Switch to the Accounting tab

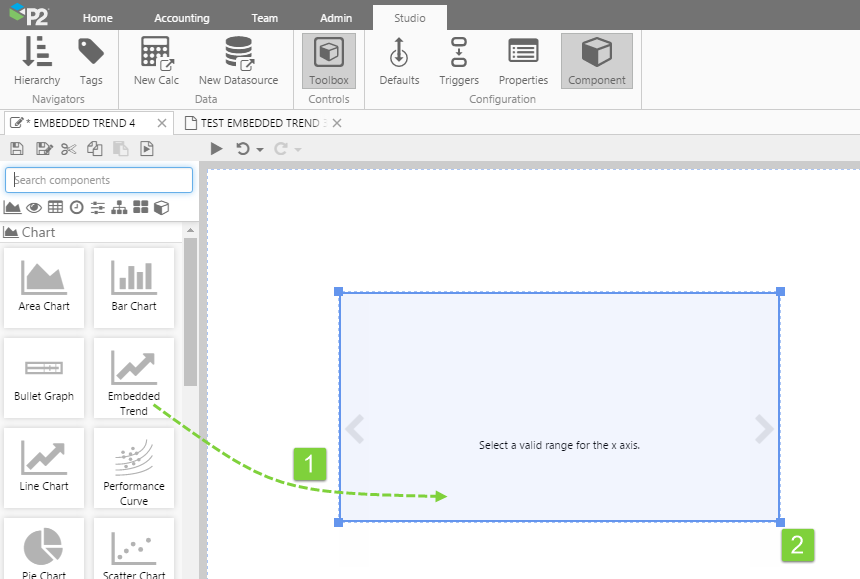[182, 18]
